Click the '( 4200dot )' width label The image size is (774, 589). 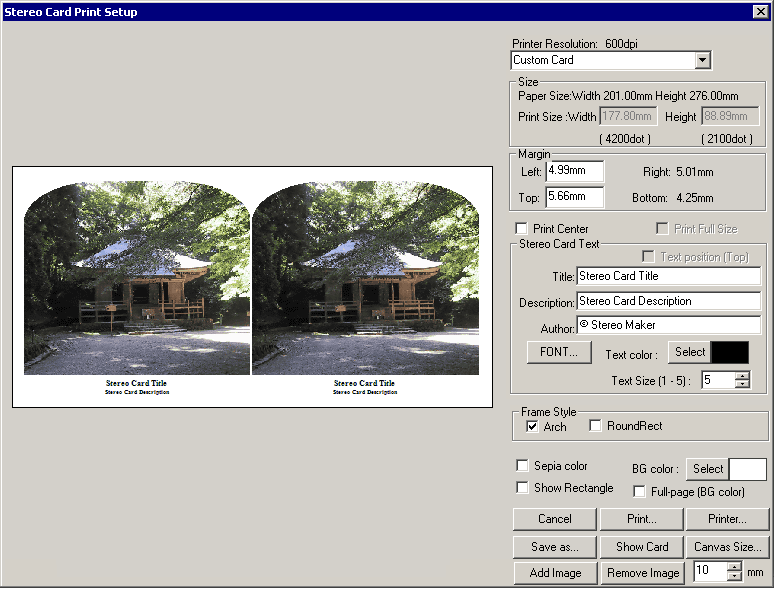pyautogui.click(x=625, y=139)
